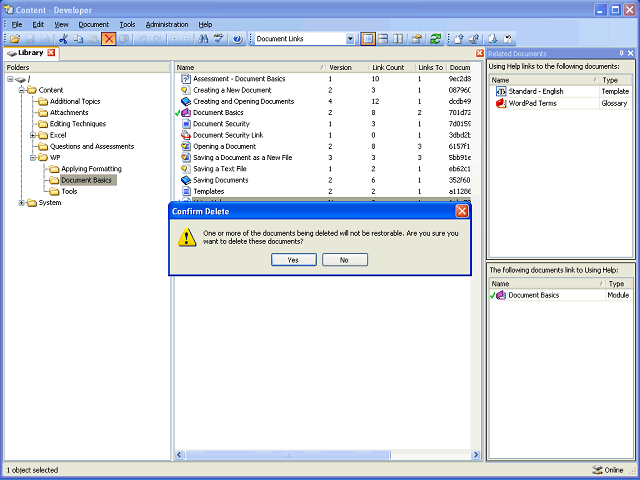Click the right scroll arrow of document list
The width and height of the screenshot is (640, 480).
pos(476,454)
